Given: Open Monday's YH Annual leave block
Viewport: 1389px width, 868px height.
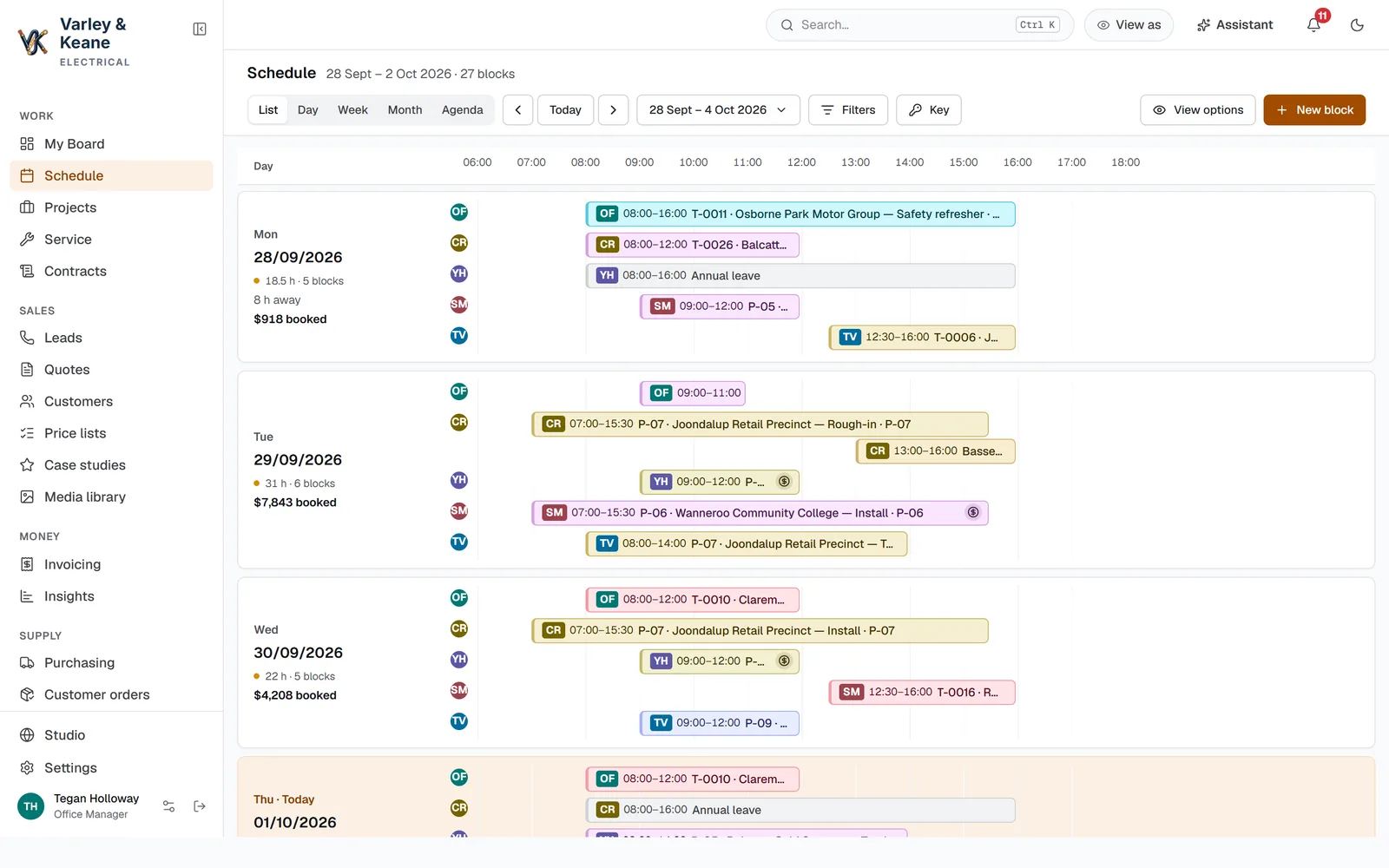Looking at the screenshot, I should click(800, 276).
